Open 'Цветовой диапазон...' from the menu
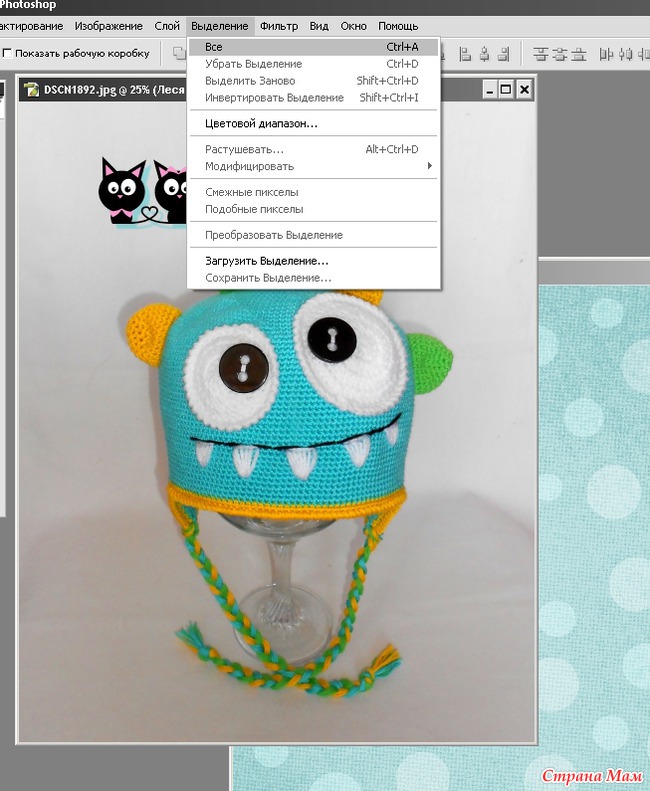The width and height of the screenshot is (650, 791). (261, 124)
